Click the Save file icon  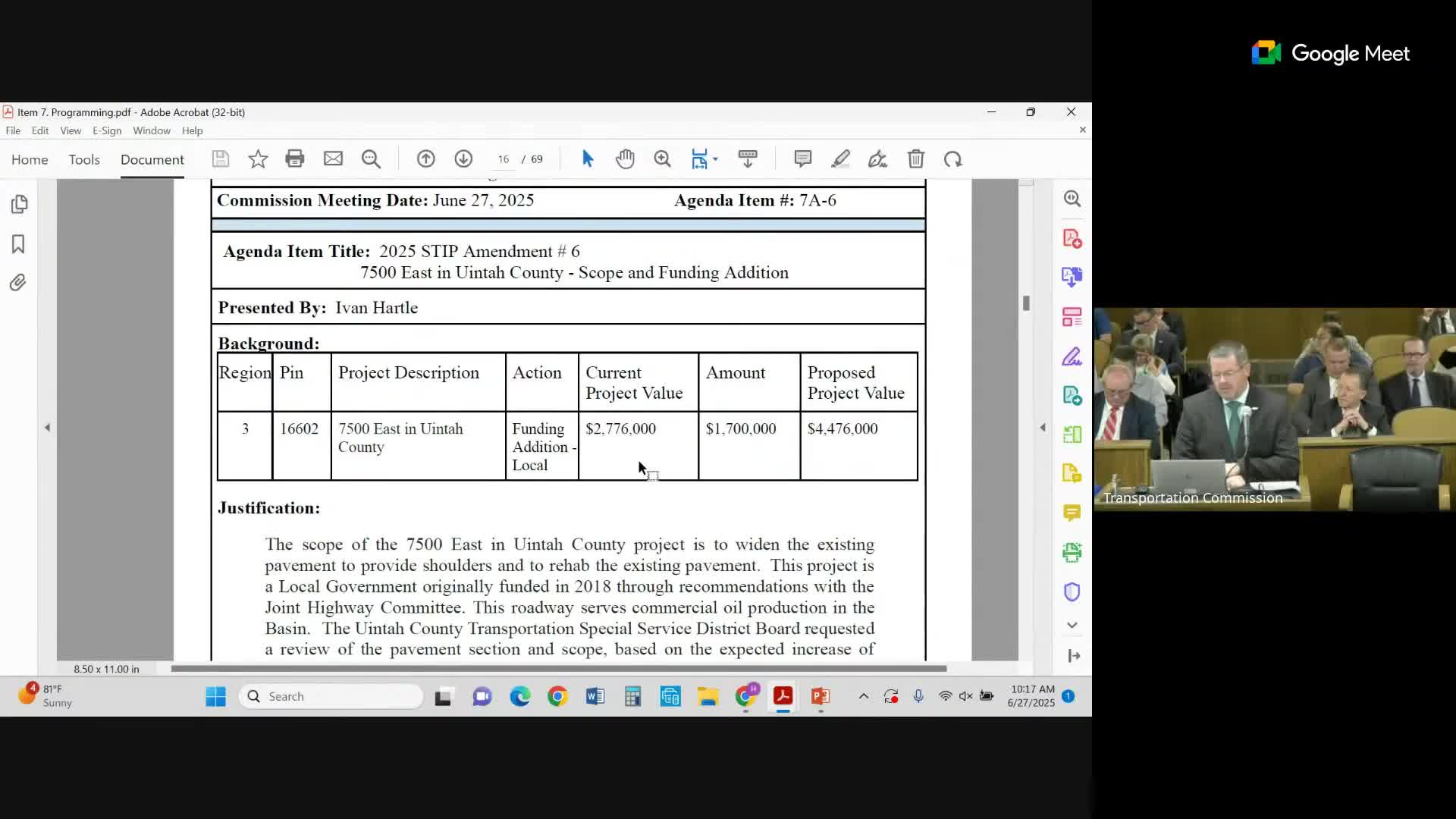tap(220, 159)
